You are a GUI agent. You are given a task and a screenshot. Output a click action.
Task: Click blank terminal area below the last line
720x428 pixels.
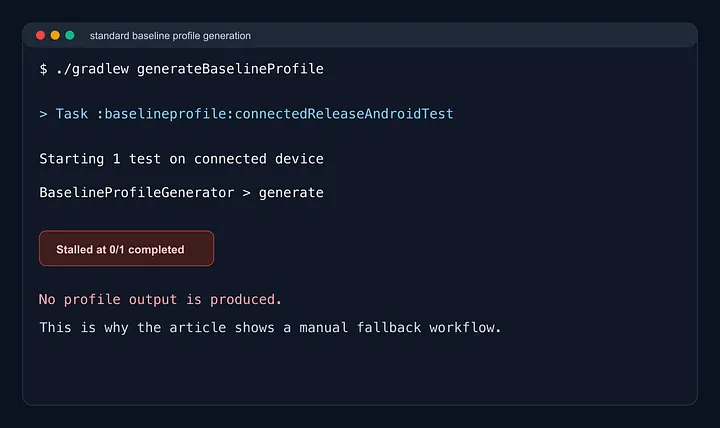click(358, 372)
